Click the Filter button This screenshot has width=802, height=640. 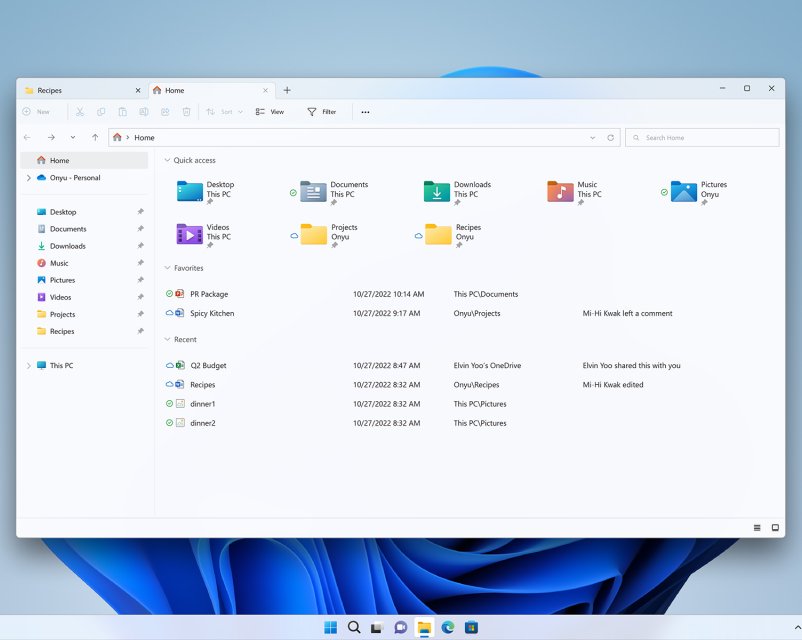tap(322, 112)
